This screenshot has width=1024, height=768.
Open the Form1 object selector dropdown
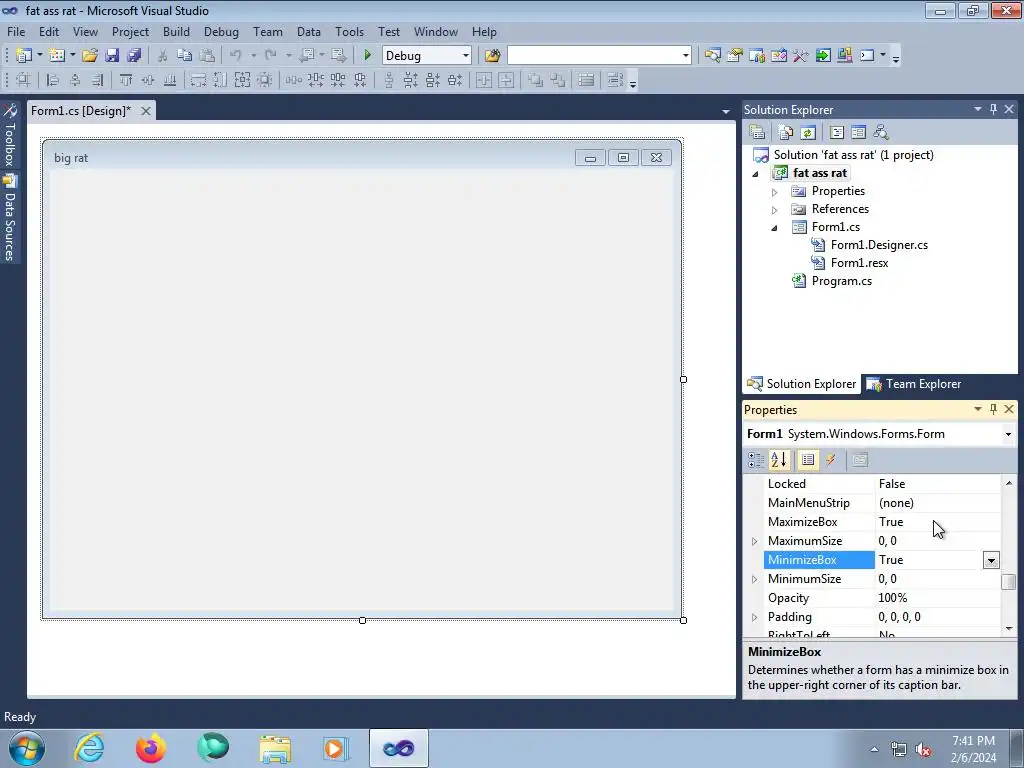click(1008, 434)
